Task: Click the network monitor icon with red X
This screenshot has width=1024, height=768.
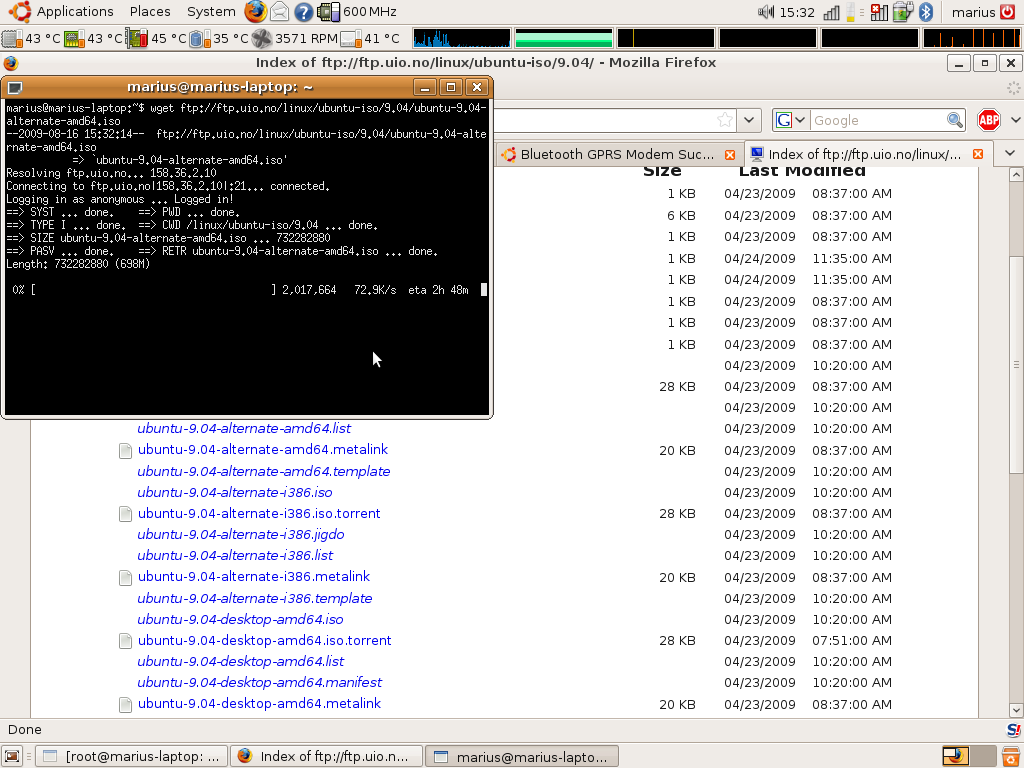Action: 880,12
